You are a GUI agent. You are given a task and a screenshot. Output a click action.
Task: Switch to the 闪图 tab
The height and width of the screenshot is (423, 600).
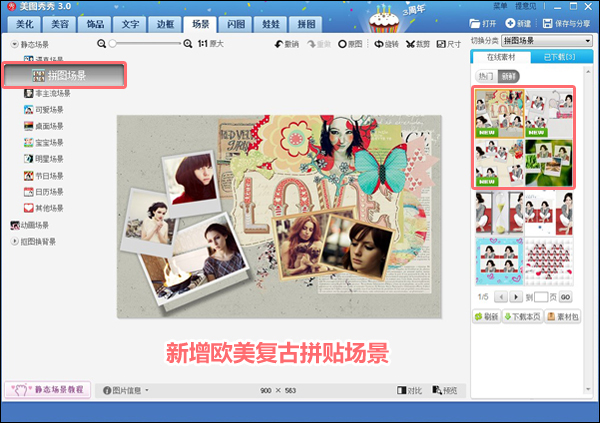[x=236, y=24]
